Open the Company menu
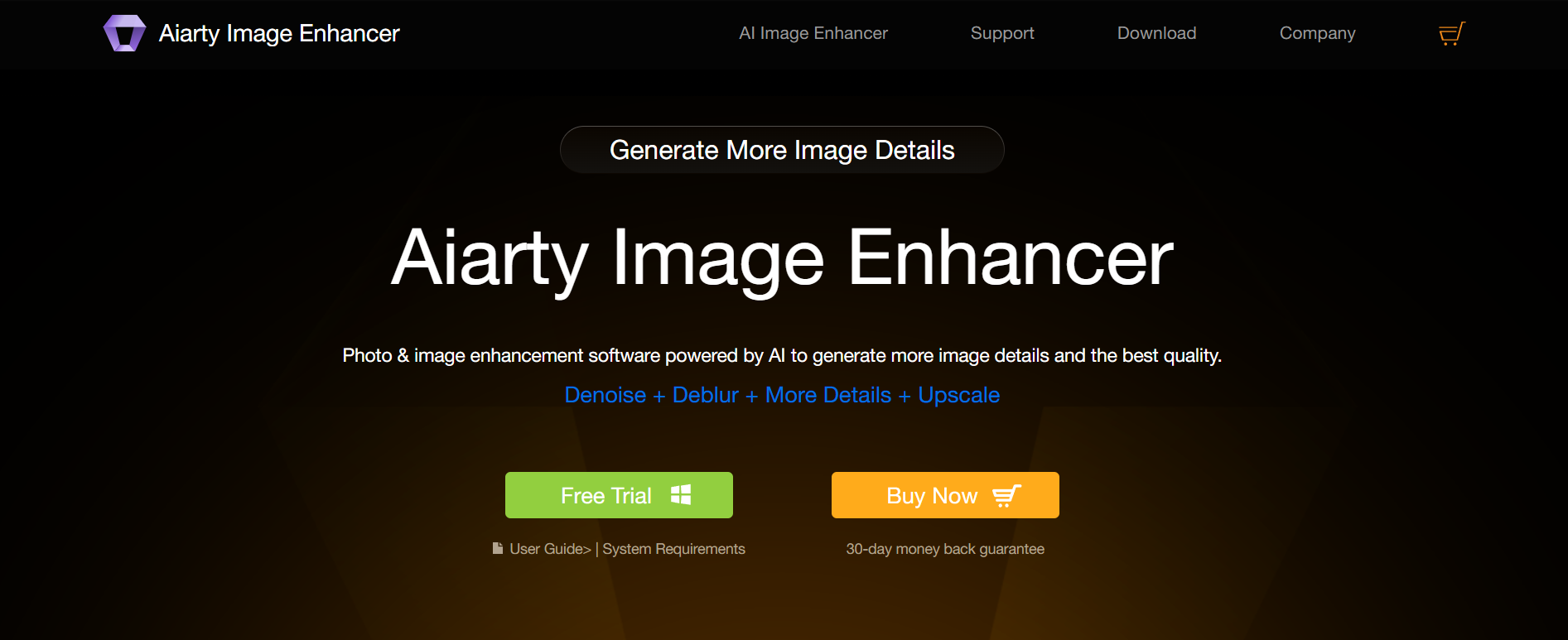 coord(1317,33)
